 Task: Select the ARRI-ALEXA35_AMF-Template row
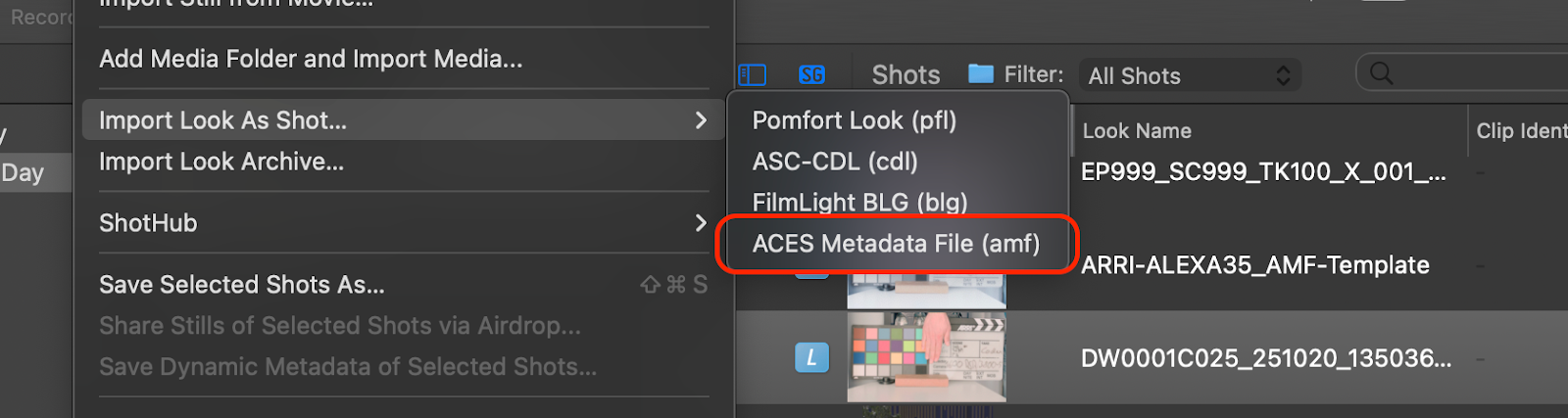pos(1254,265)
